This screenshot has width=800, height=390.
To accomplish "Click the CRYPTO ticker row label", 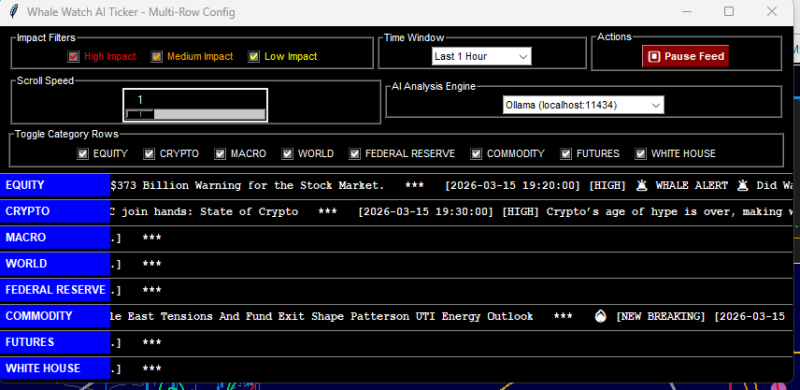I will [55, 211].
